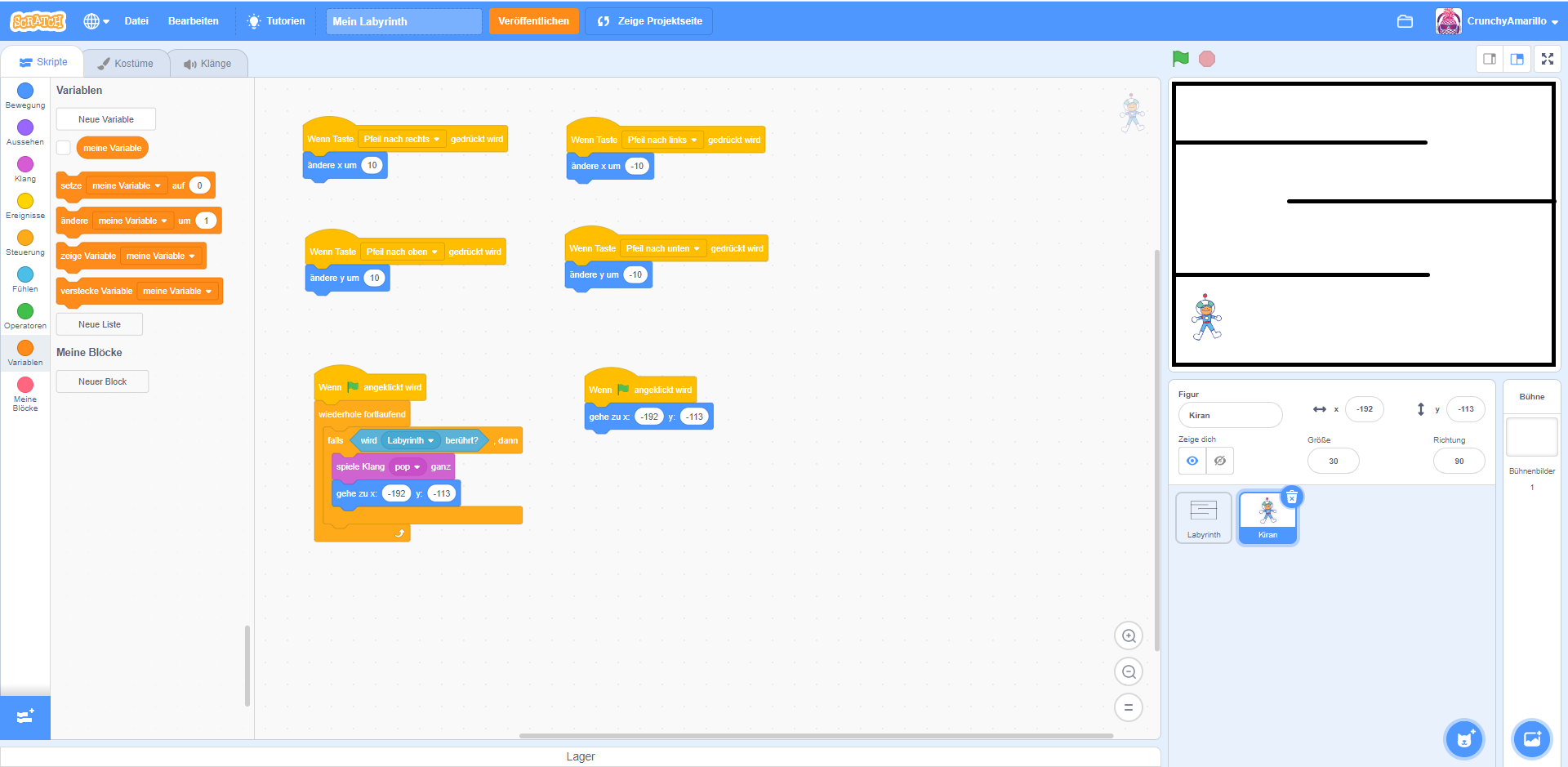Switch to small stage layout
1568x767 pixels.
coord(1490,59)
